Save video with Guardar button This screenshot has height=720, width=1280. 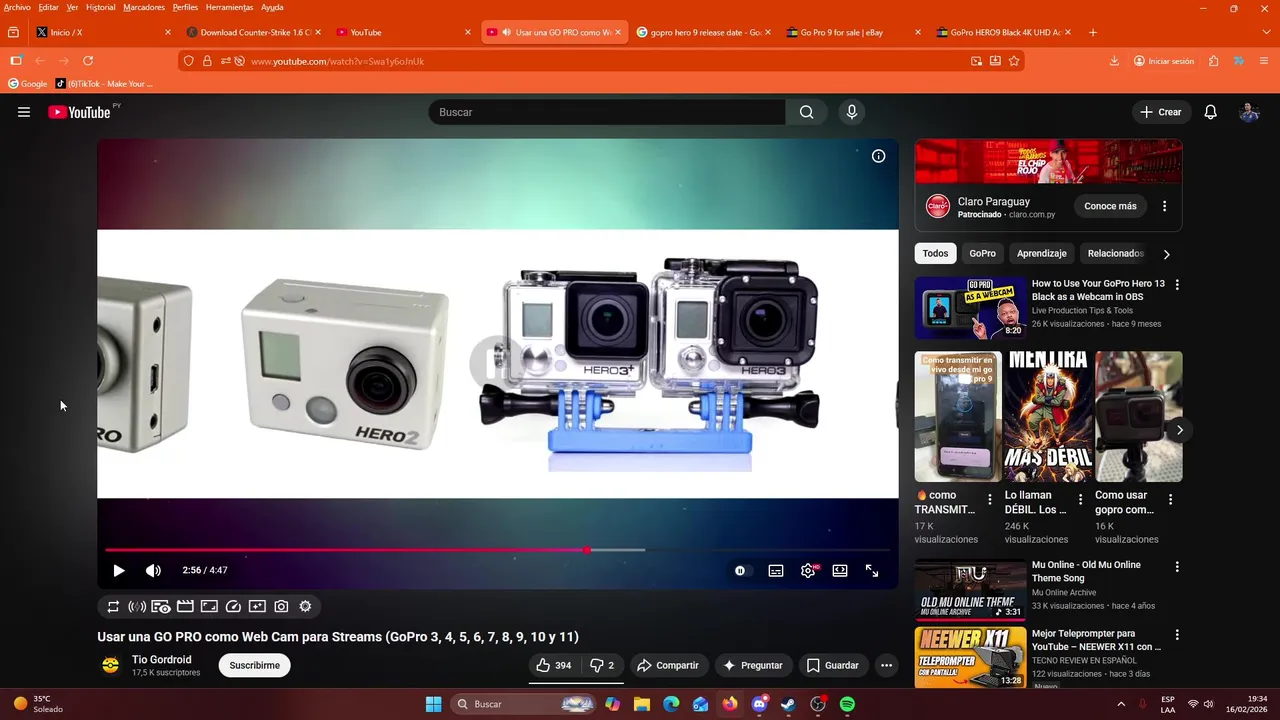click(x=833, y=665)
